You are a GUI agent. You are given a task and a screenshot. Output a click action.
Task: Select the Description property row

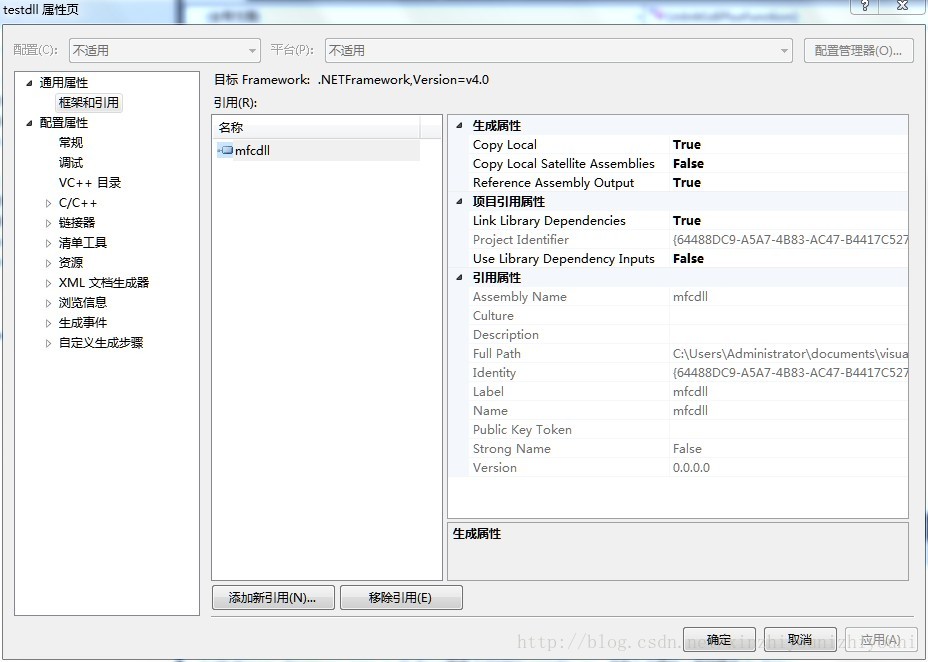[x=688, y=334]
